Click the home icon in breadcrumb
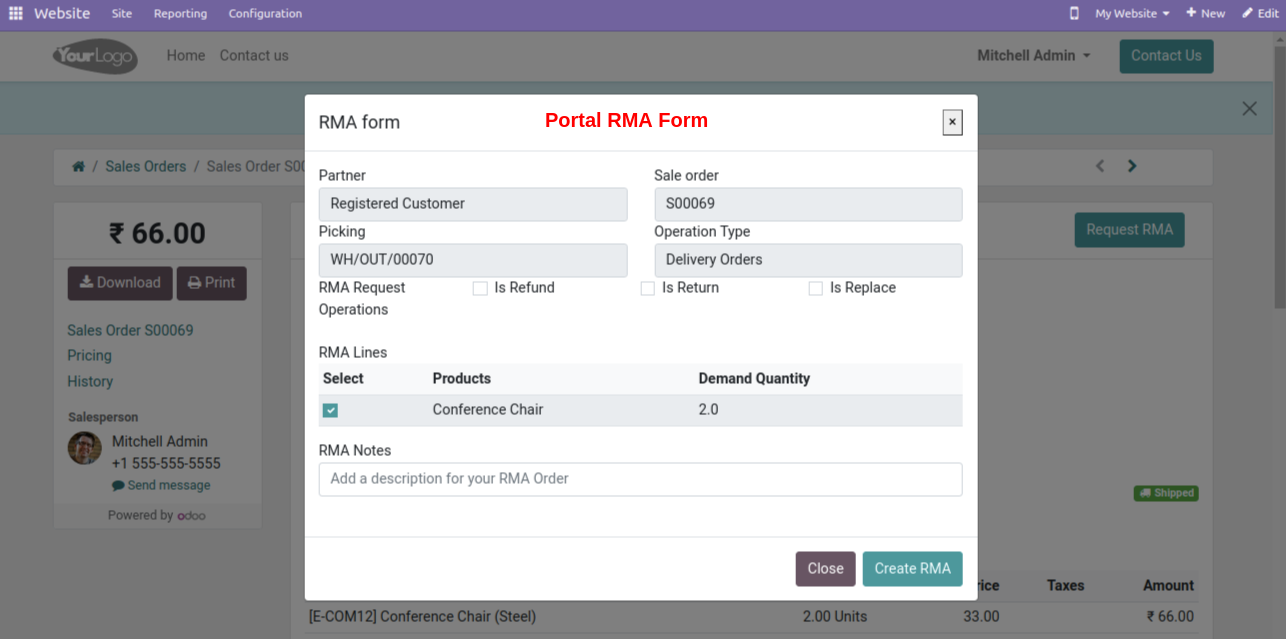 tap(78, 167)
